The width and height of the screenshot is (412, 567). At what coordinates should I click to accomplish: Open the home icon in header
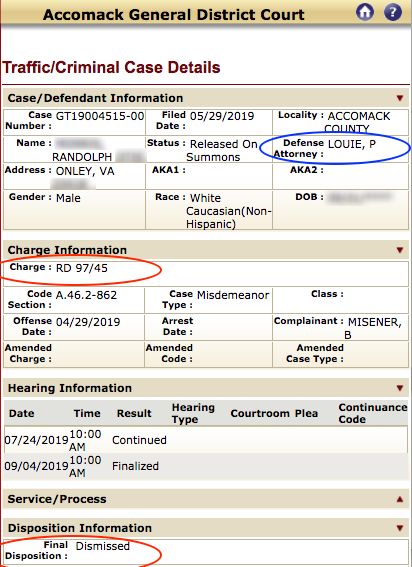365,12
